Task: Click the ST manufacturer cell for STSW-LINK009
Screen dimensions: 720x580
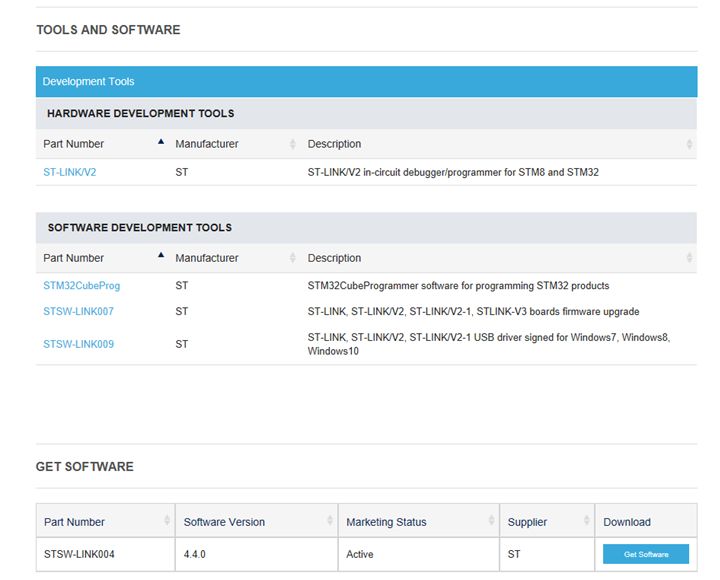Action: 181,344
